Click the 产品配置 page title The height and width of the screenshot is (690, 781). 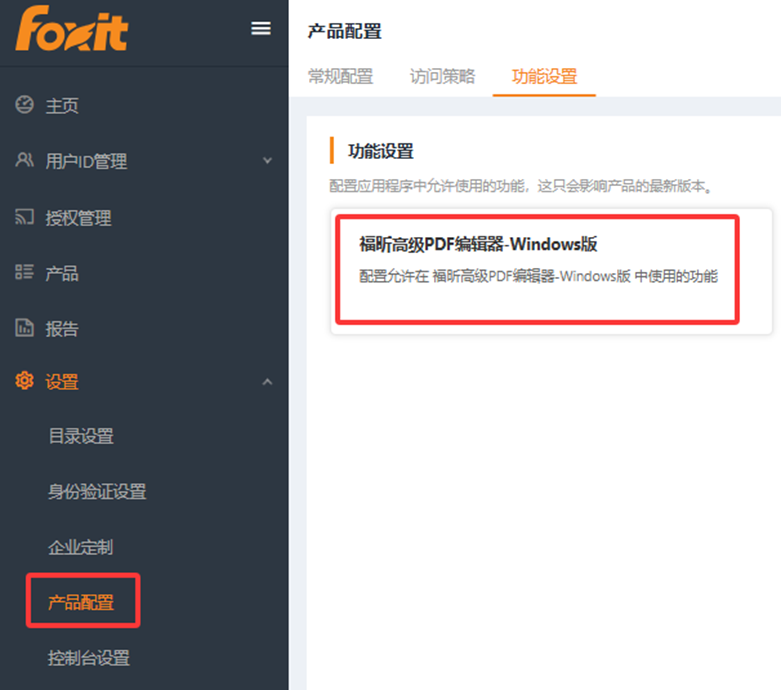click(345, 31)
